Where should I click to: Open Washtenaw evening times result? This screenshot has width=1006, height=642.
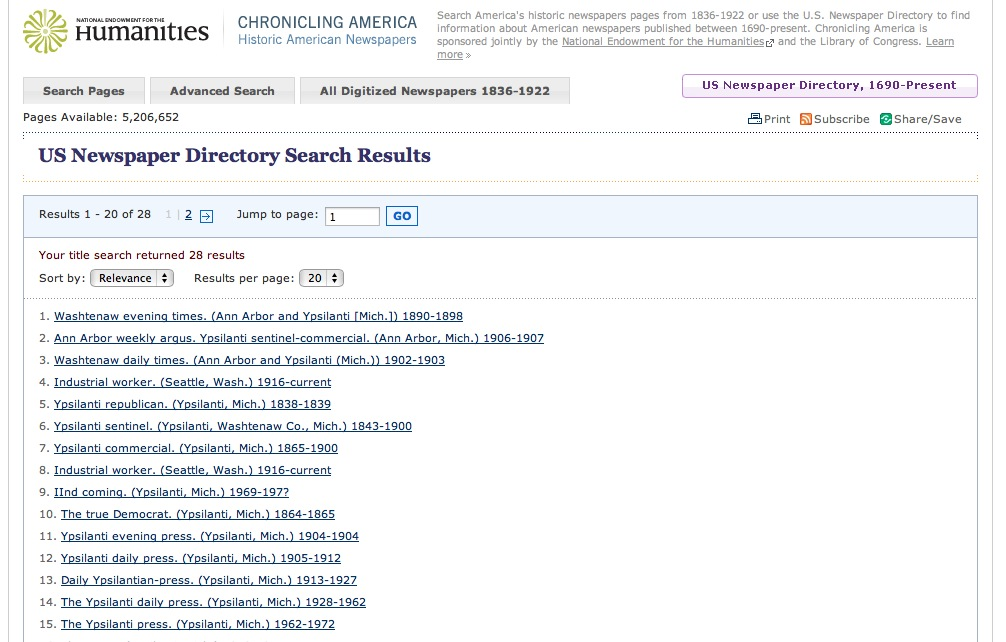(258, 316)
